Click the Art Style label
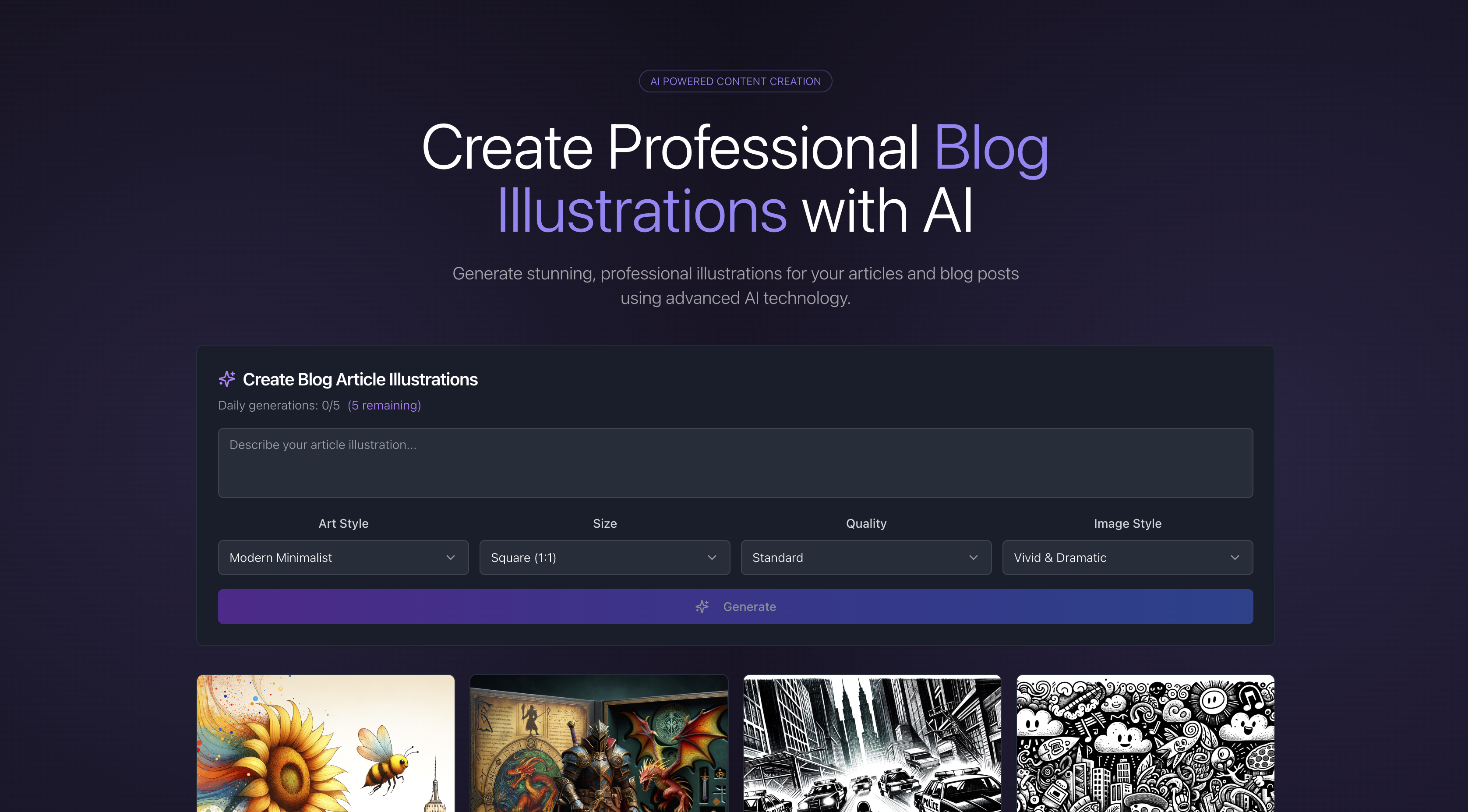This screenshot has height=812, width=1468. point(343,523)
